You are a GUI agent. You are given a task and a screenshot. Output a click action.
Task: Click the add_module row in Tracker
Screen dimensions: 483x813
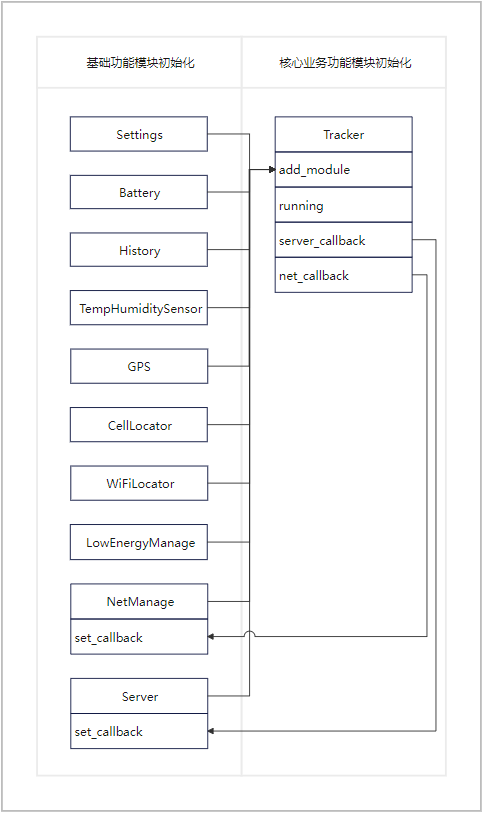pos(344,170)
